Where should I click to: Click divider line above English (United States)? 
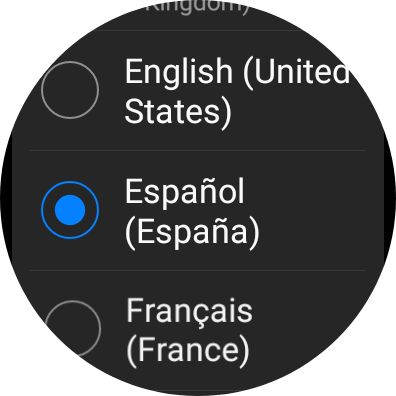coord(198,30)
